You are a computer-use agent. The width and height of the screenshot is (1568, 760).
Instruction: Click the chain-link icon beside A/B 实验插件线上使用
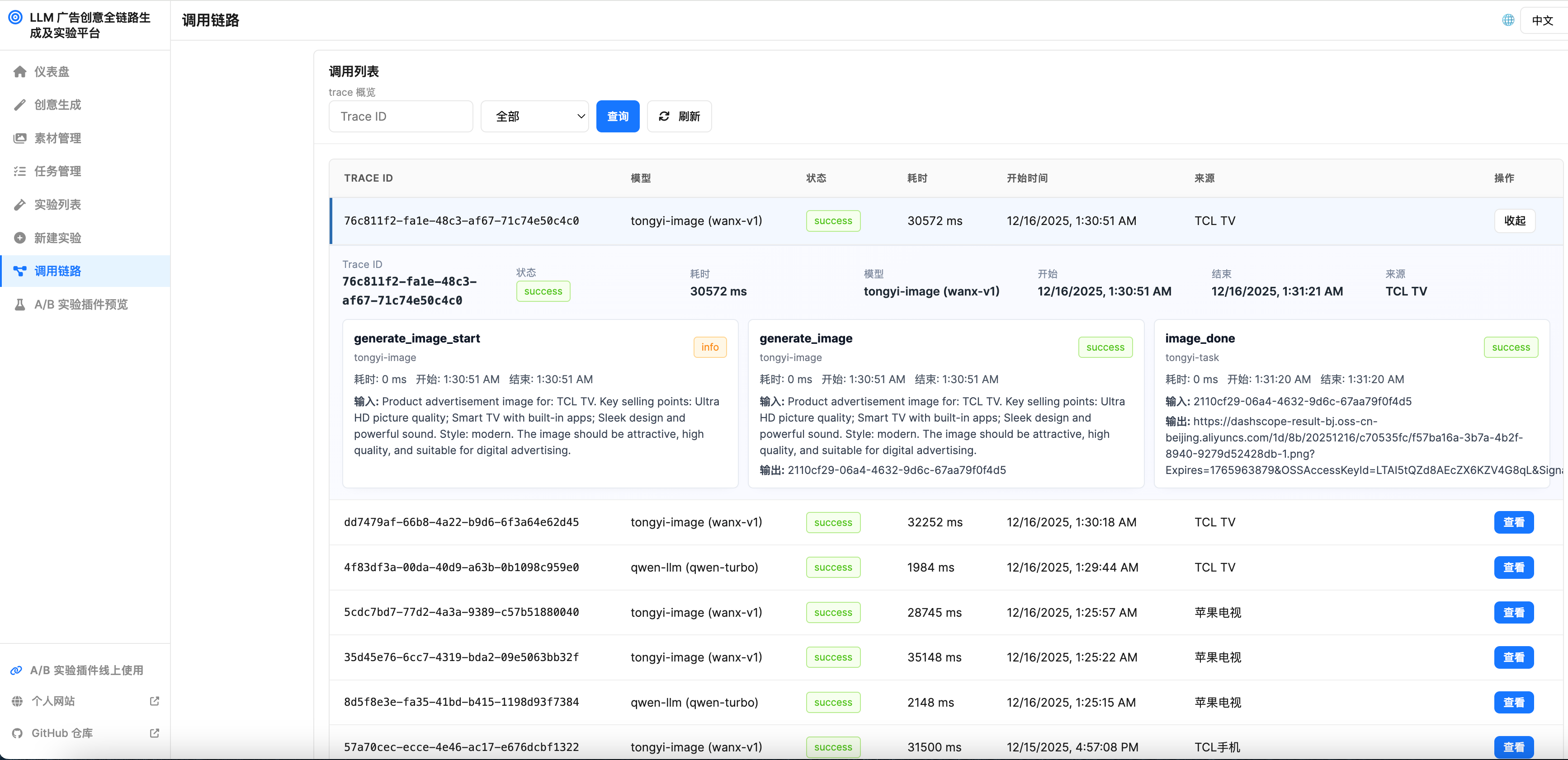coord(16,671)
